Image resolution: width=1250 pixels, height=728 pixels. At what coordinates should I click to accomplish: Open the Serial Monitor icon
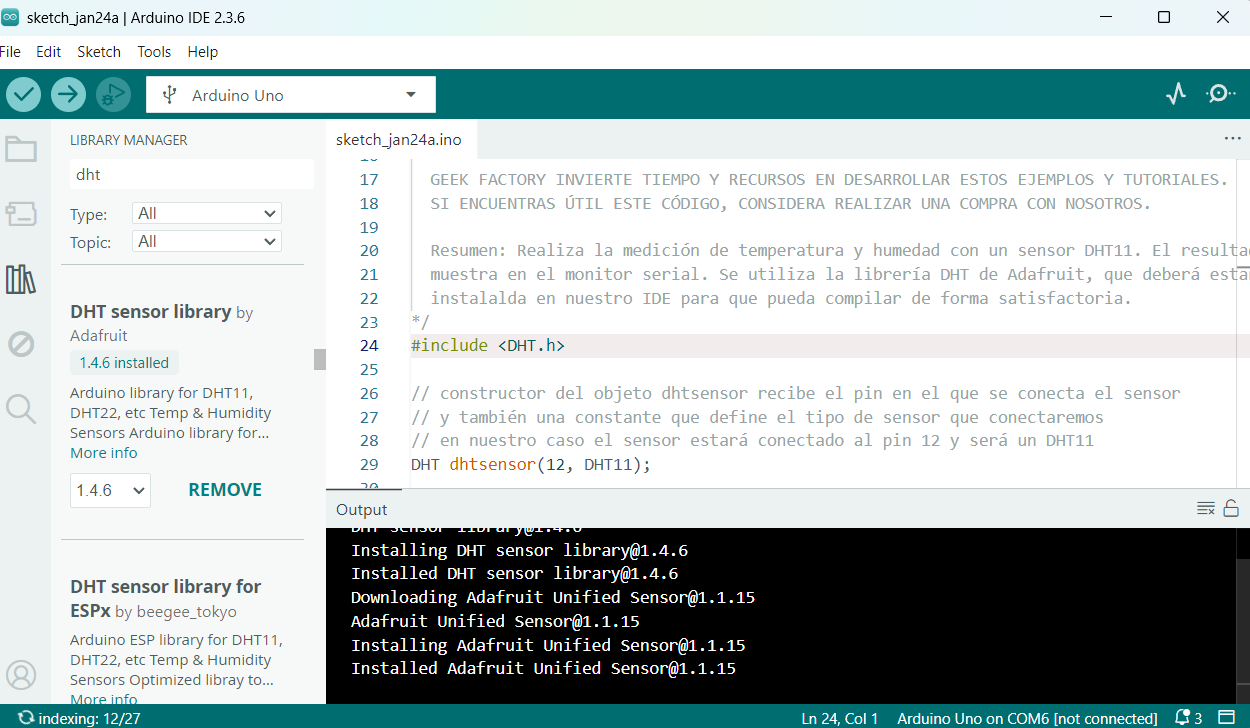(x=1220, y=94)
